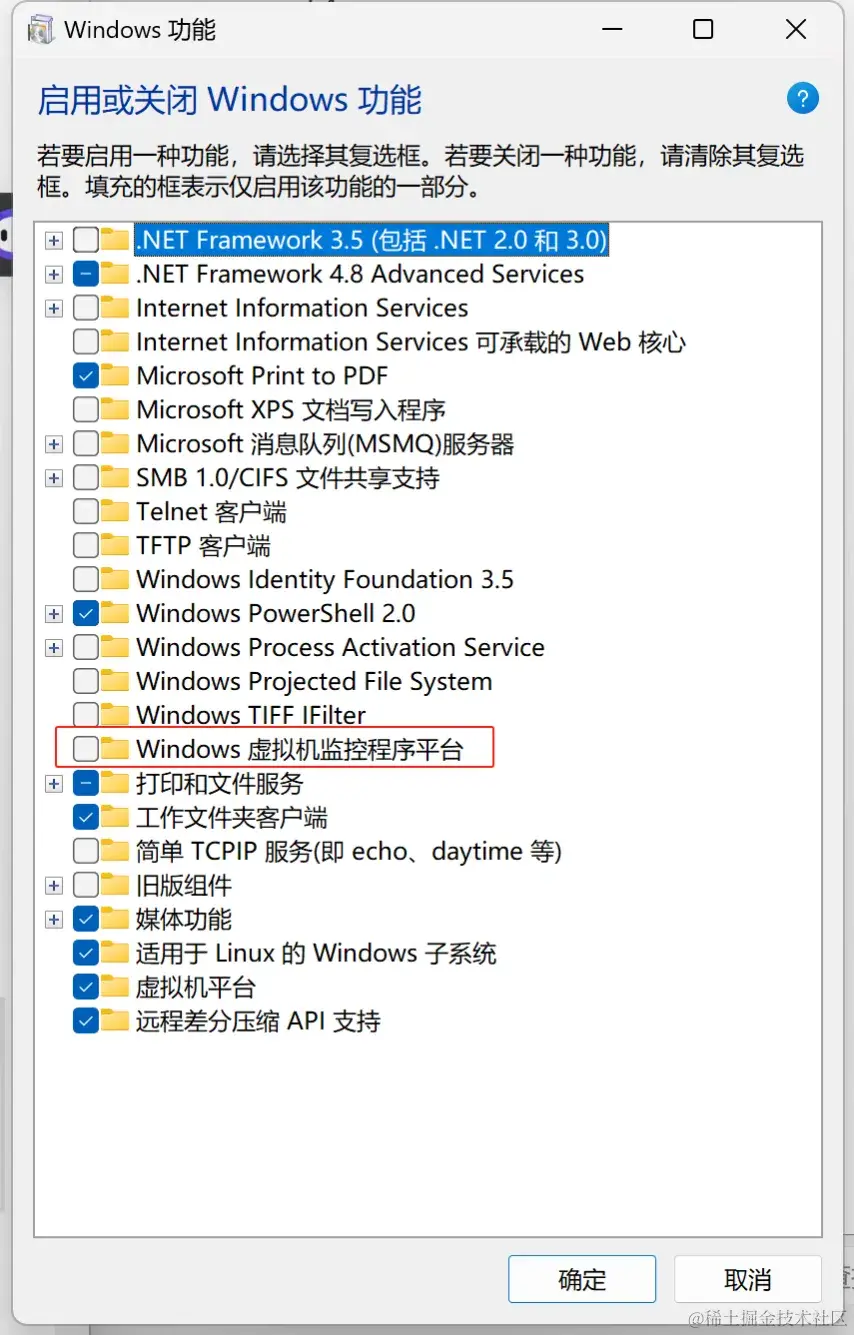Select the 远程差分压缩 API 支持 item
The height and width of the screenshot is (1335, 854).
coord(258,1021)
